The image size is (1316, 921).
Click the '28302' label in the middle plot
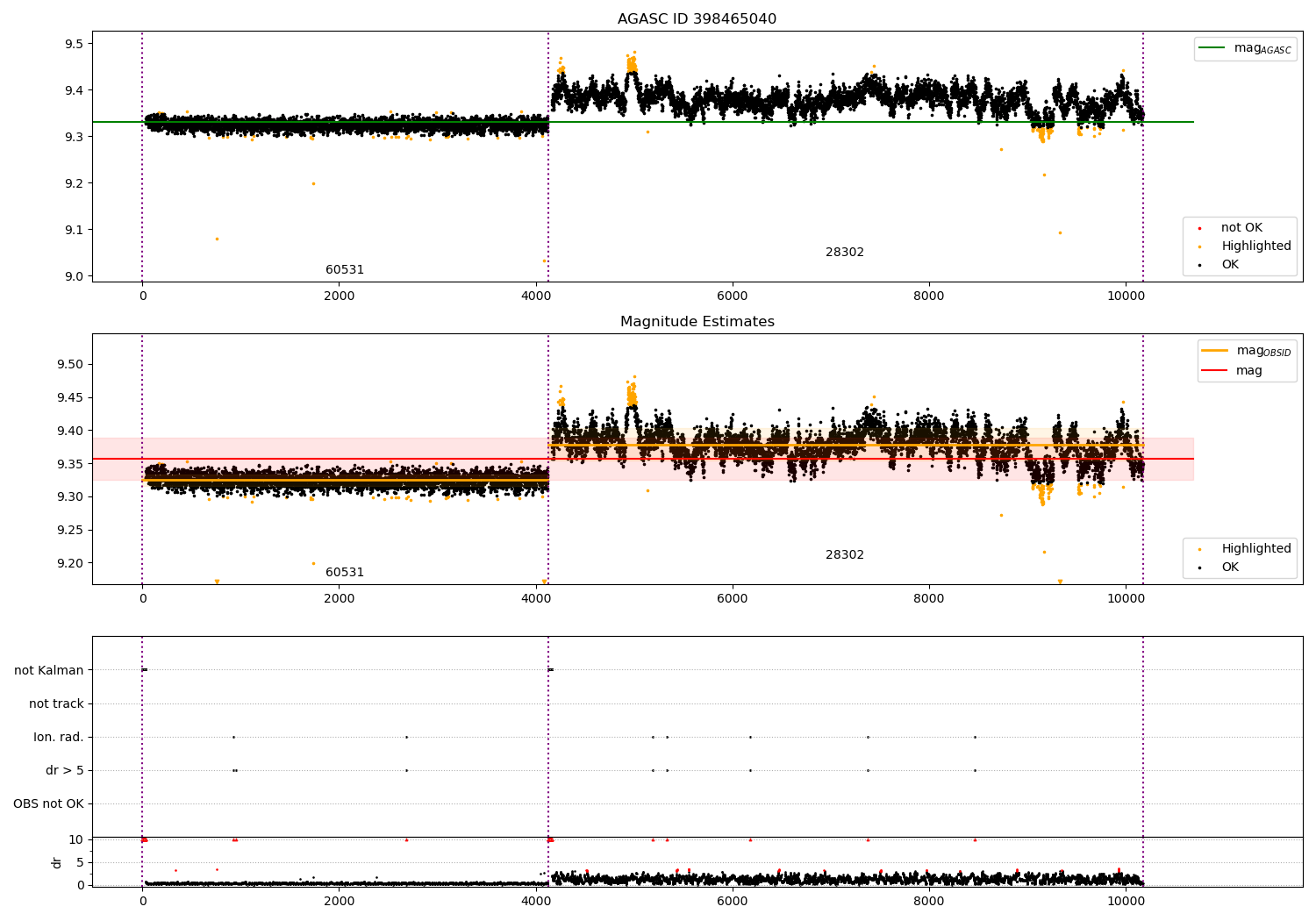pyautogui.click(x=845, y=555)
